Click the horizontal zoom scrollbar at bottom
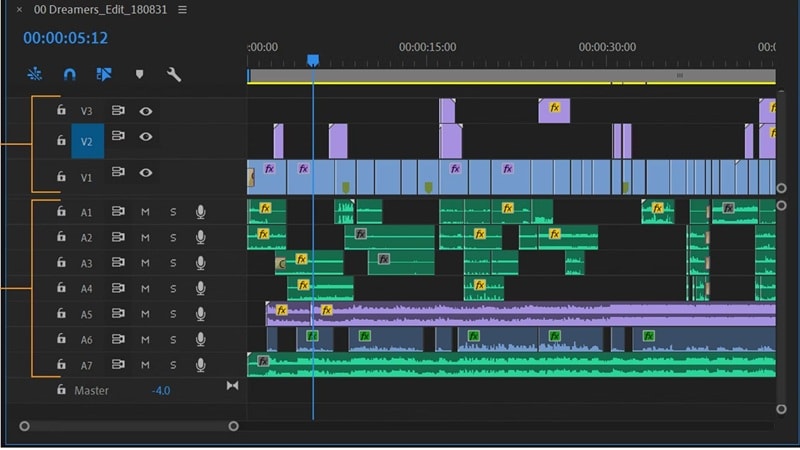This screenshot has width=800, height=450. pos(129,426)
